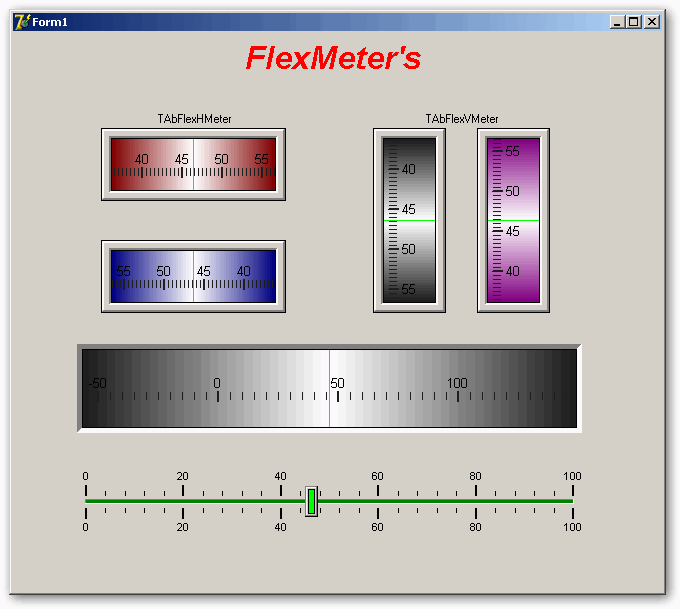
Task: Click the FlexMeter's red heading
Action: [x=333, y=58]
